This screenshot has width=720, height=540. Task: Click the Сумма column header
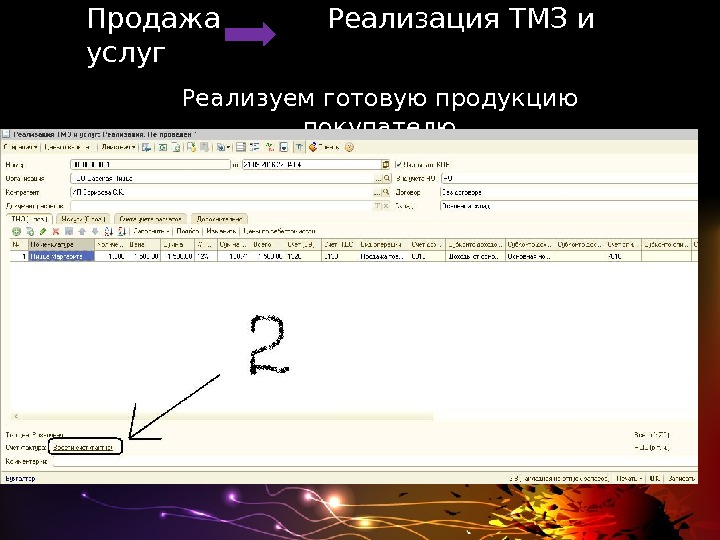[177, 245]
